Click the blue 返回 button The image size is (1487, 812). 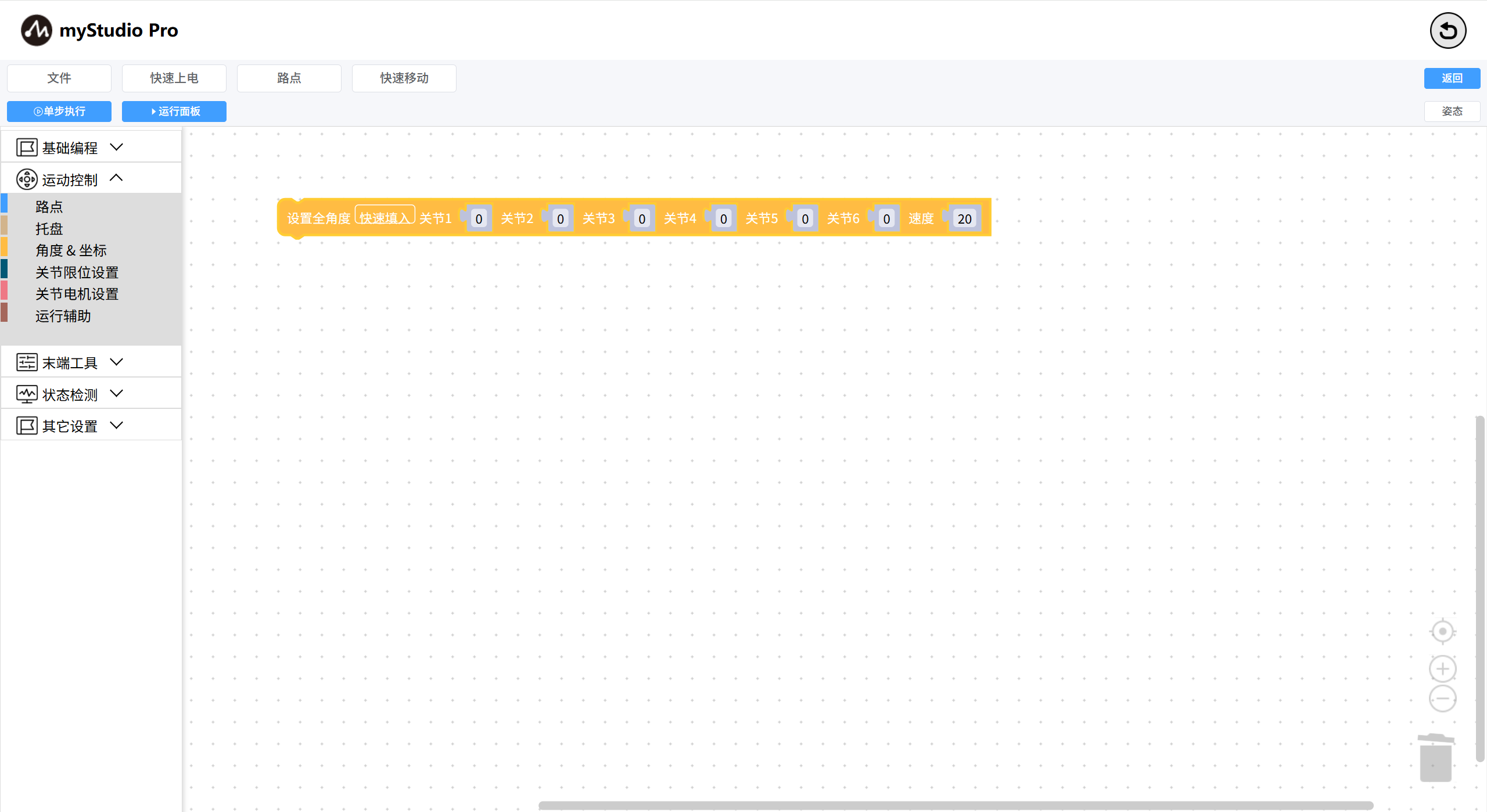[x=1452, y=78]
